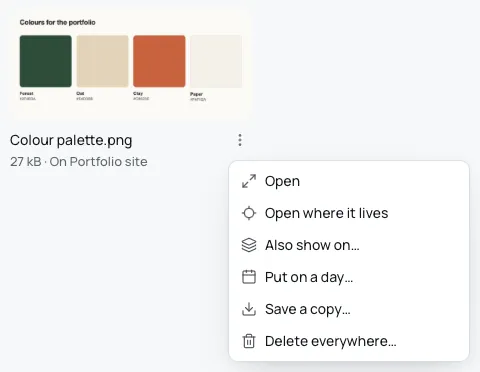This screenshot has height=372, width=480.
Task: Choose Open from the context menu
Action: pos(349,181)
